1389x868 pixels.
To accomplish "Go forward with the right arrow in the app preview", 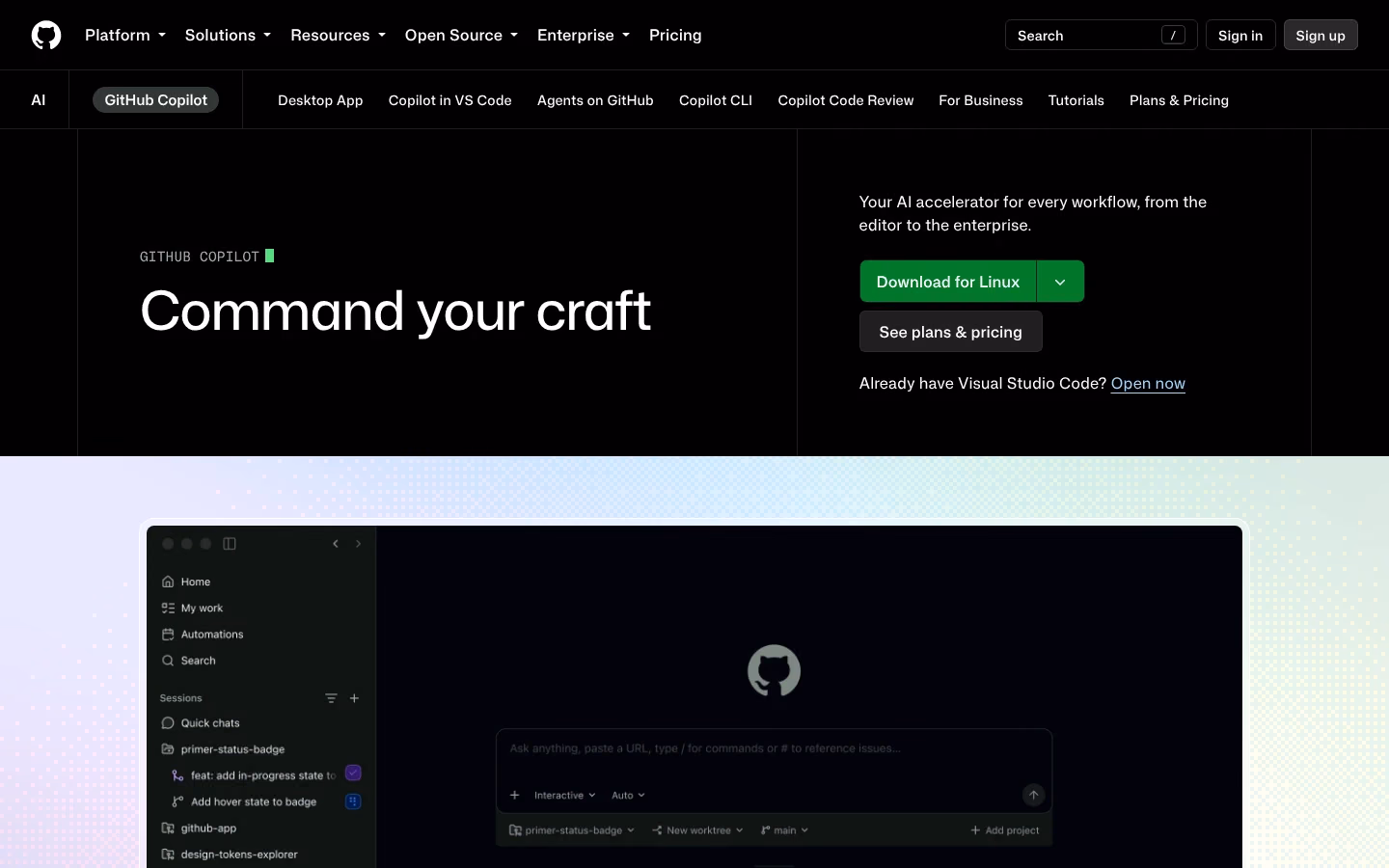I will click(x=358, y=544).
